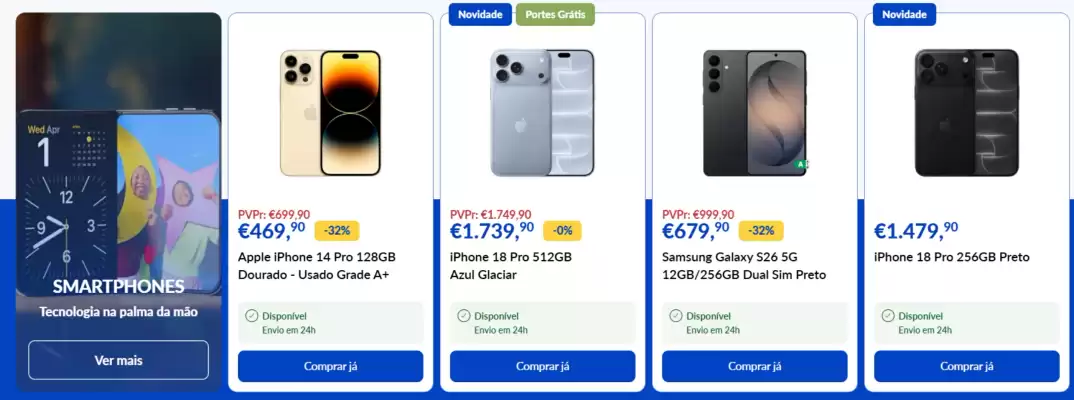This screenshot has width=1074, height=400.
Task: Buy the Samsung Galaxy S26 5G
Action: 755,366
